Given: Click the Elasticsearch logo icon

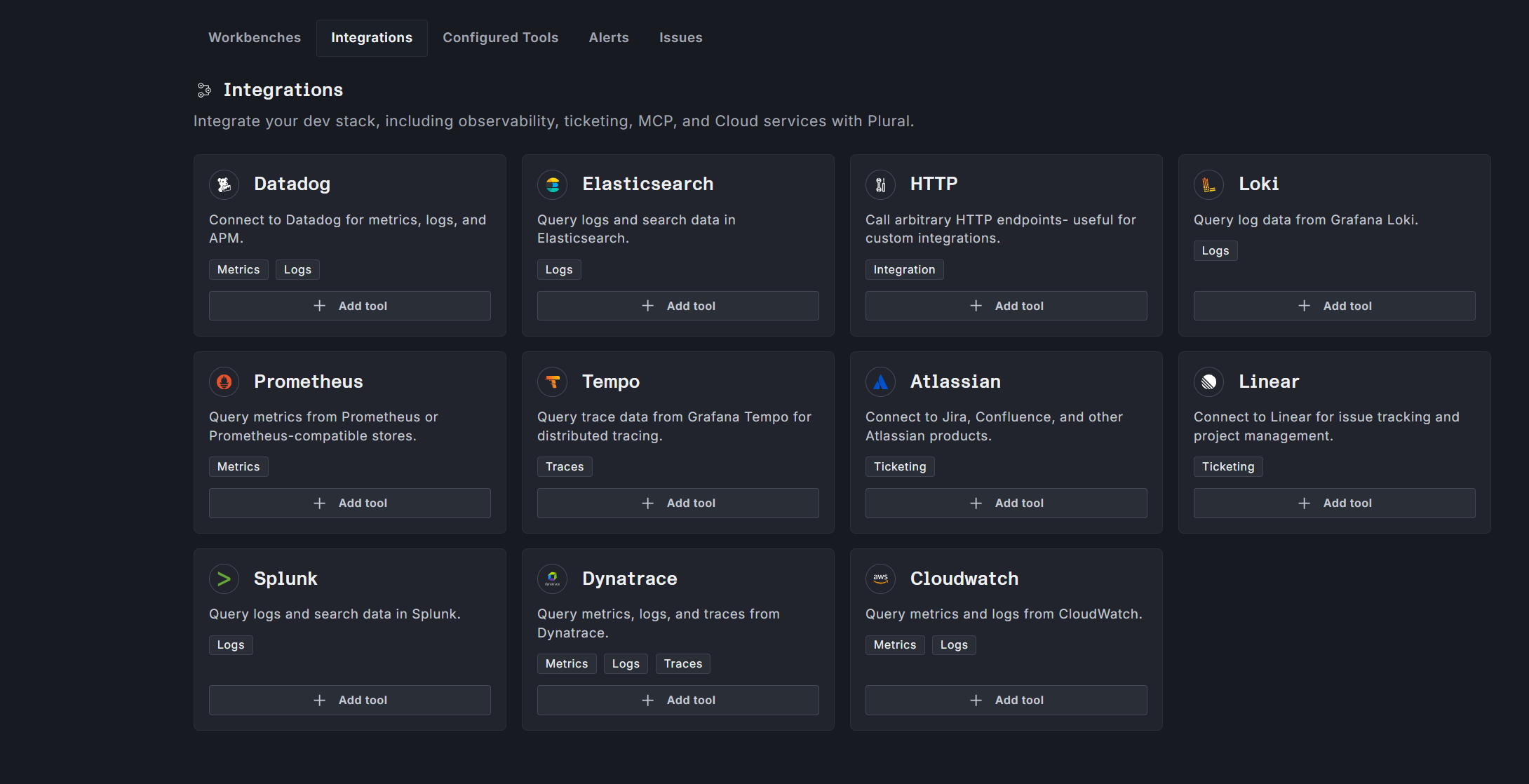Looking at the screenshot, I should 553,184.
